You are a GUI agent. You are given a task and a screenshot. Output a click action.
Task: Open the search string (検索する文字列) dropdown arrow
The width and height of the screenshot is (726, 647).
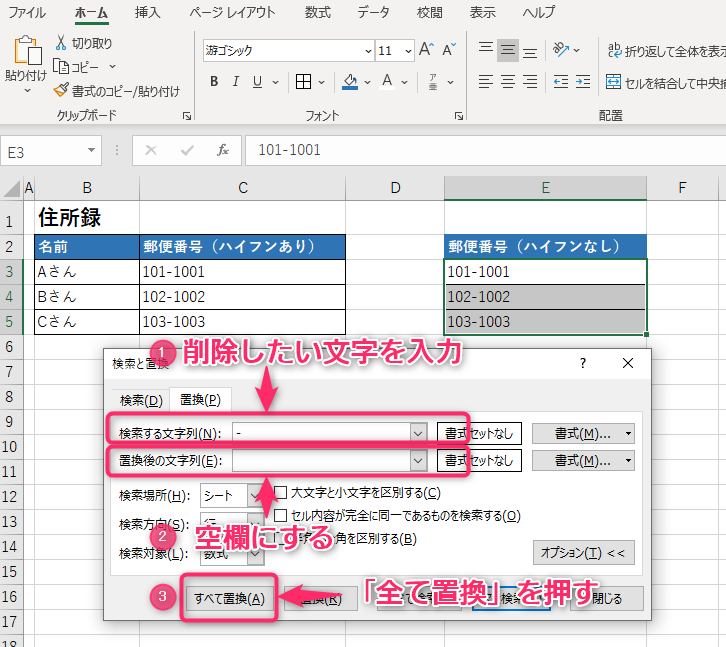pos(418,432)
